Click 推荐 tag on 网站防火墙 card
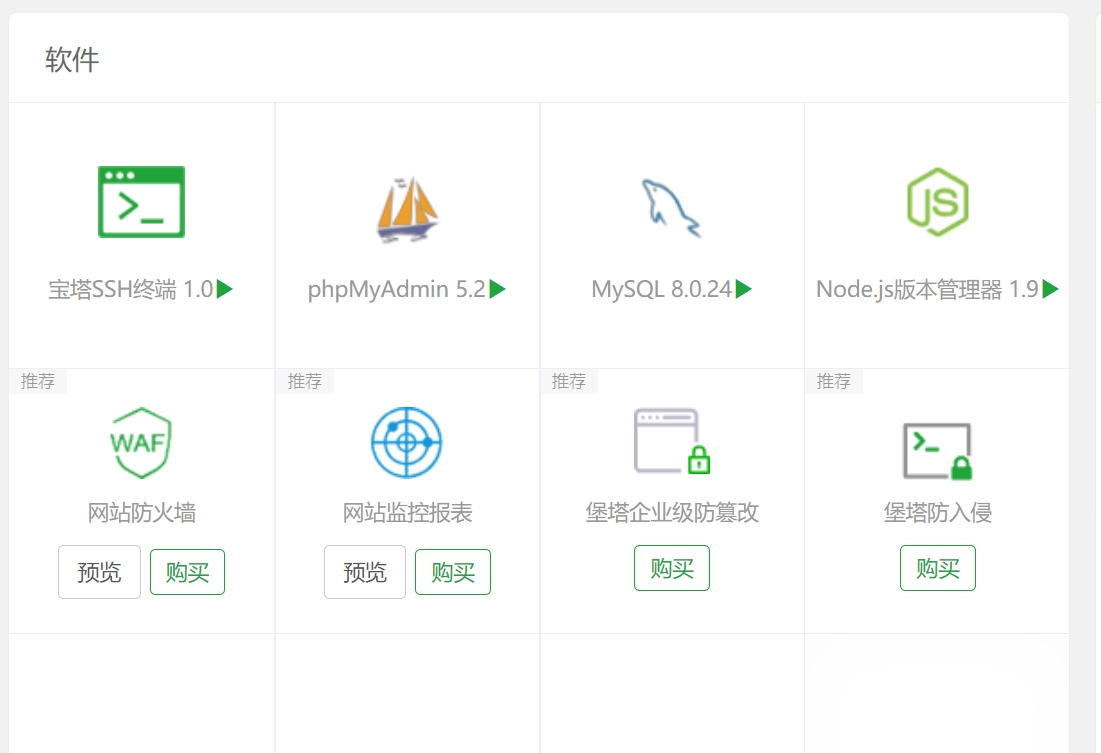The image size is (1101, 753). [x=38, y=381]
